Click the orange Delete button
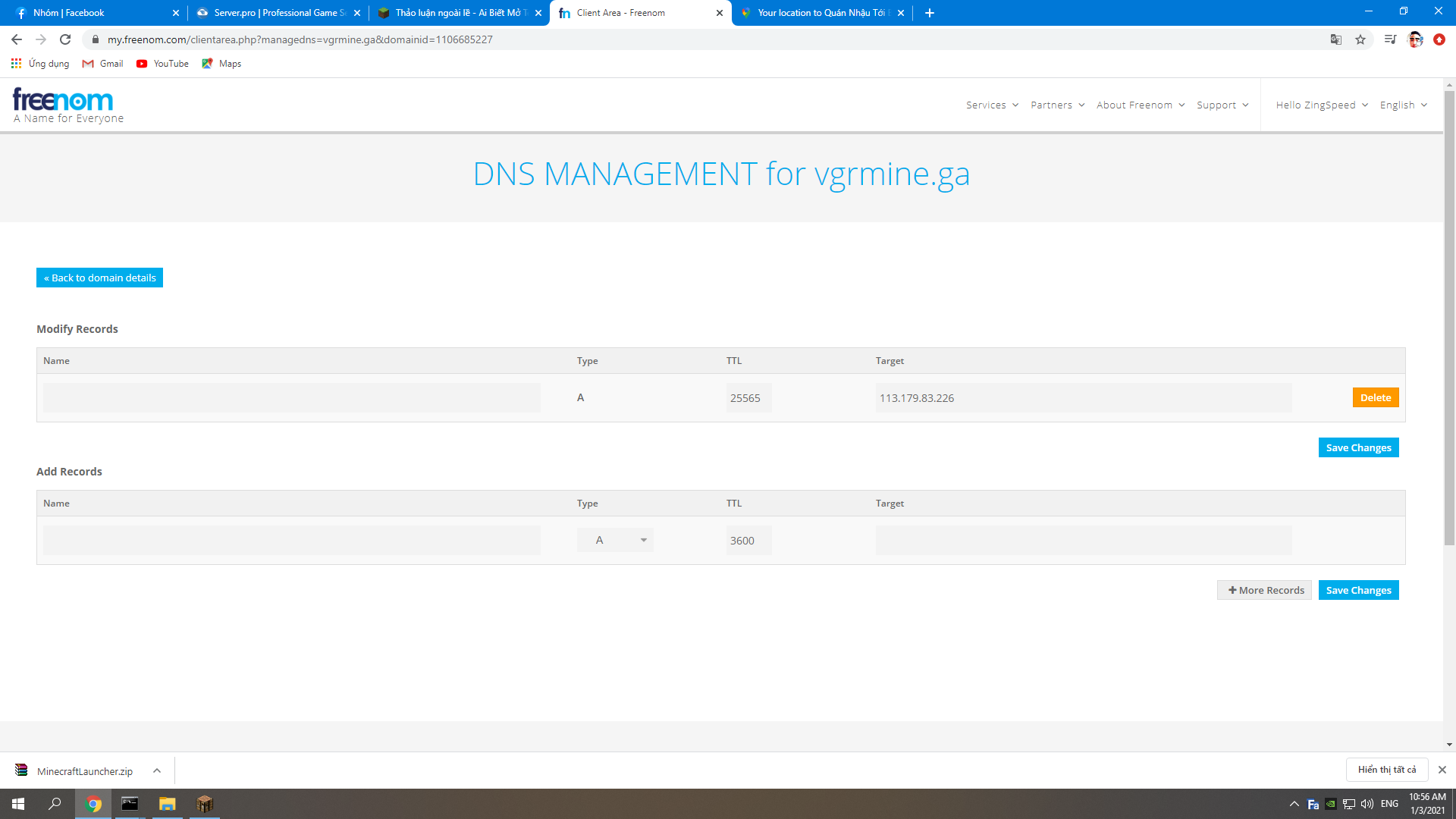This screenshot has height=819, width=1456. point(1375,397)
